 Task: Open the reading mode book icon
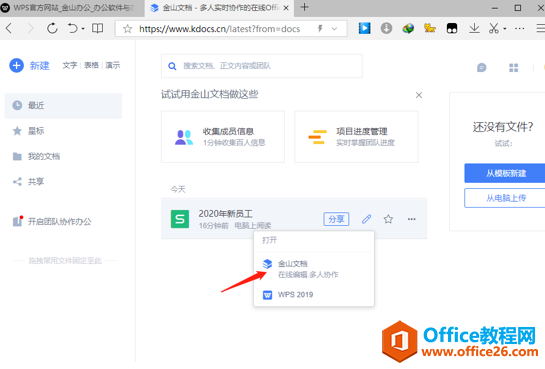coord(97,28)
